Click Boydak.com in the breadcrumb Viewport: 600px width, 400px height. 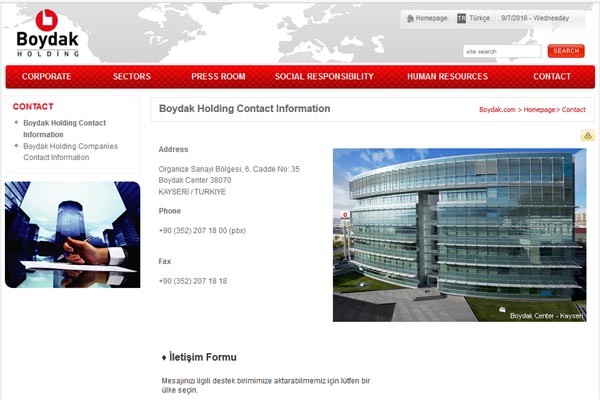pos(497,109)
